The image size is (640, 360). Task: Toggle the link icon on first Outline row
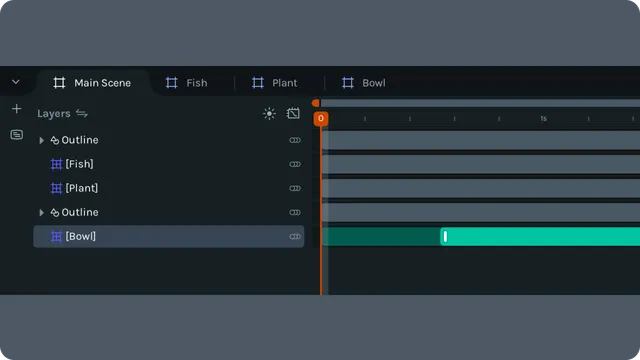(295, 140)
